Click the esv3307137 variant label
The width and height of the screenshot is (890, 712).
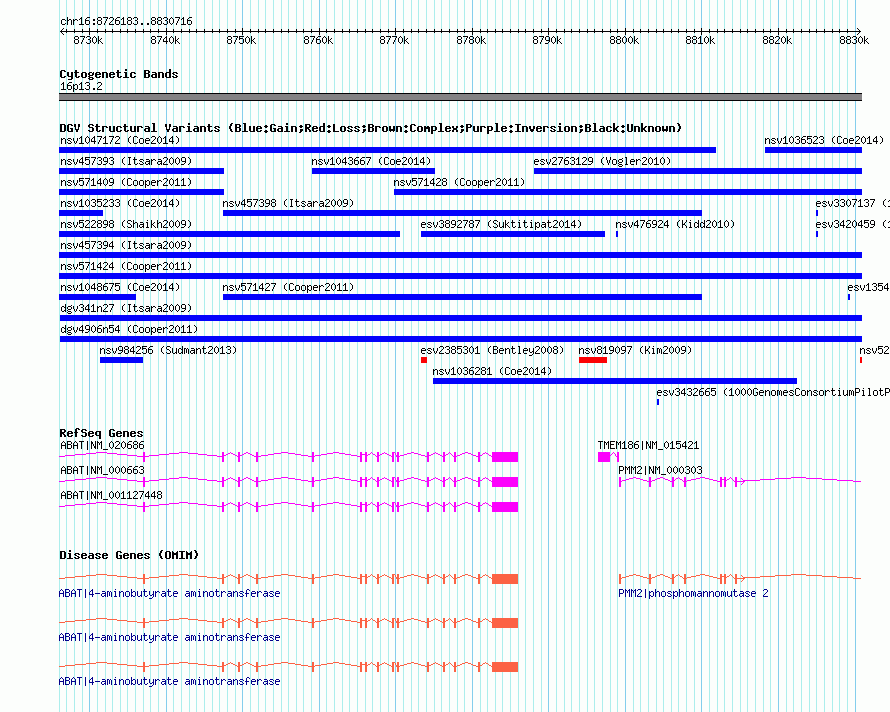[x=852, y=203]
